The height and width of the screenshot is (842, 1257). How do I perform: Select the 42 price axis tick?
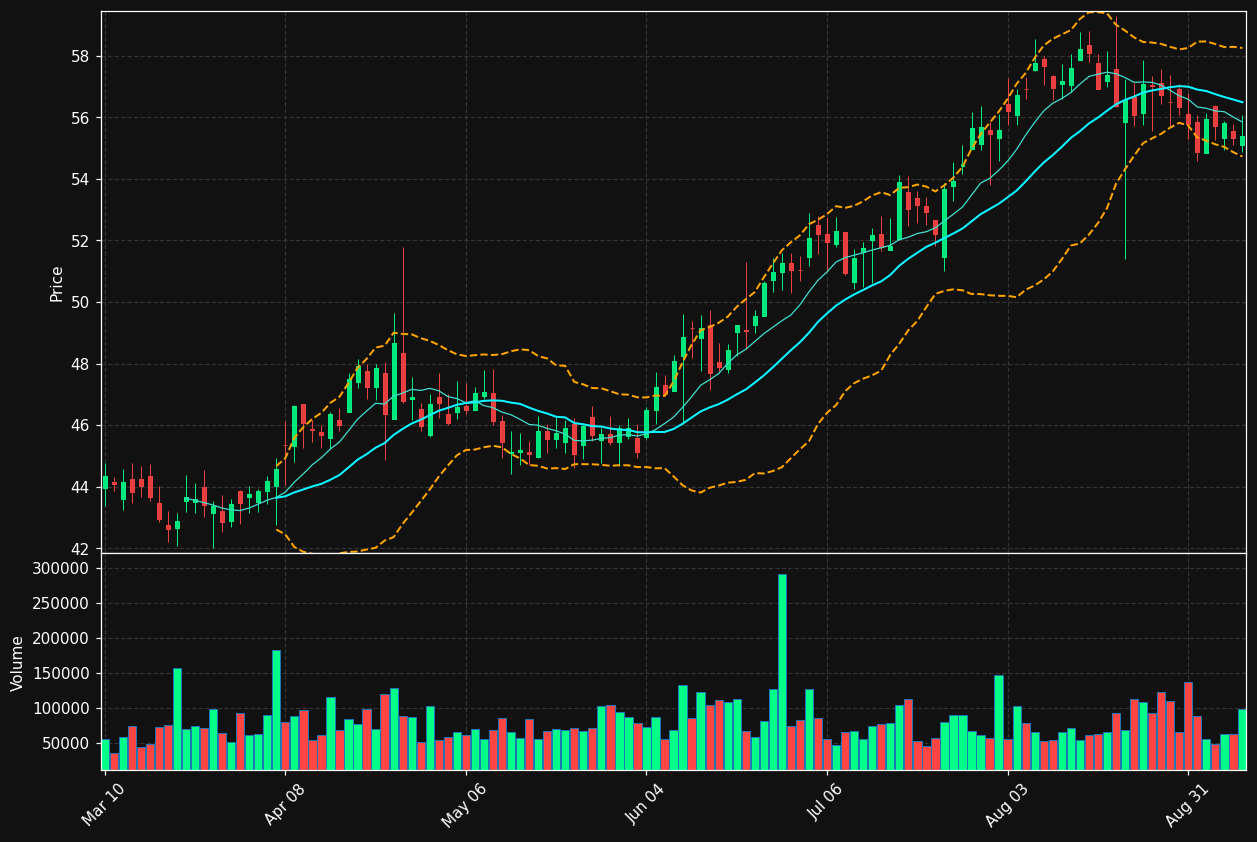(x=80, y=549)
